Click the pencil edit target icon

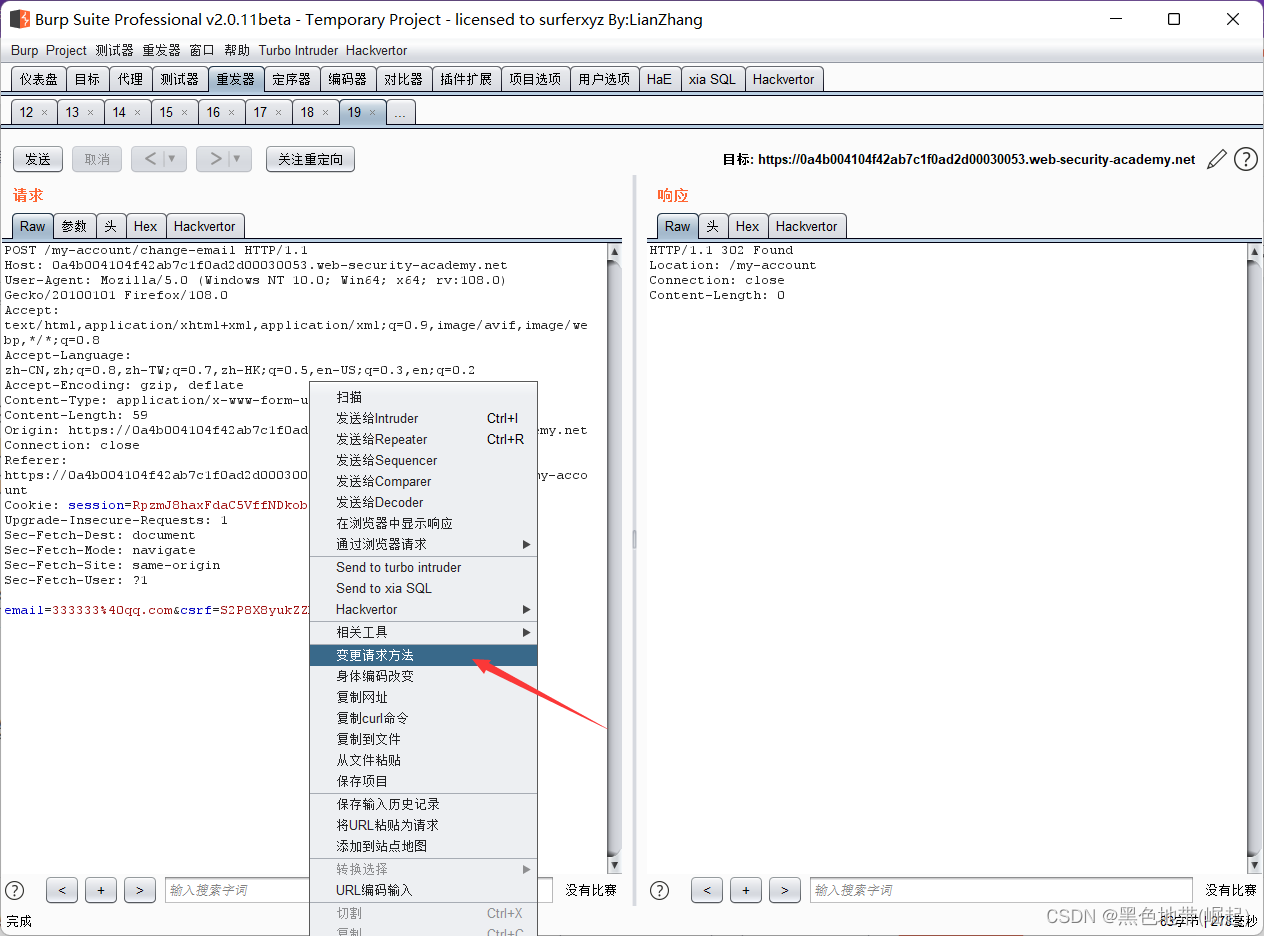pos(1217,159)
